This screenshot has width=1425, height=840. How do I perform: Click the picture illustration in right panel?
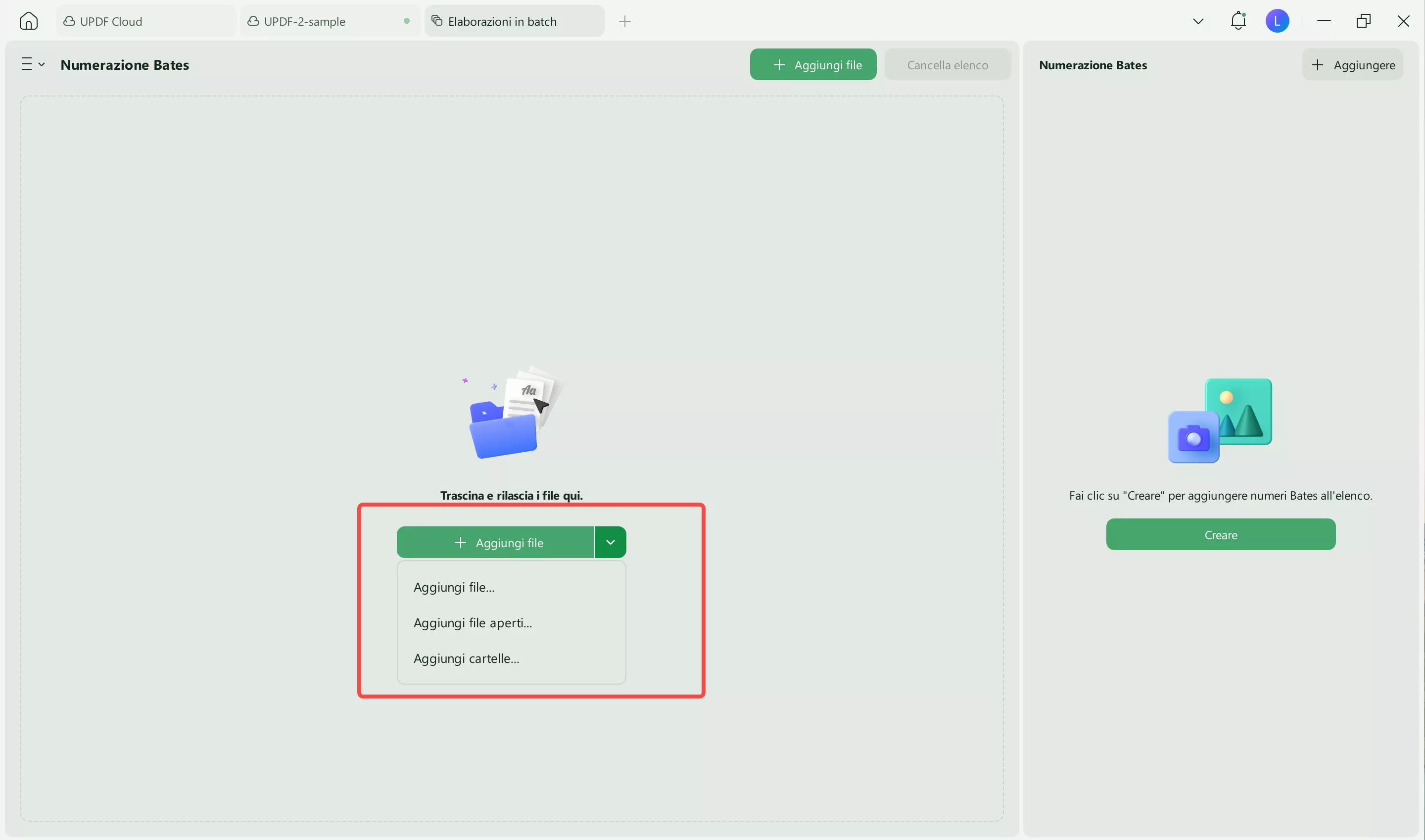[1220, 420]
